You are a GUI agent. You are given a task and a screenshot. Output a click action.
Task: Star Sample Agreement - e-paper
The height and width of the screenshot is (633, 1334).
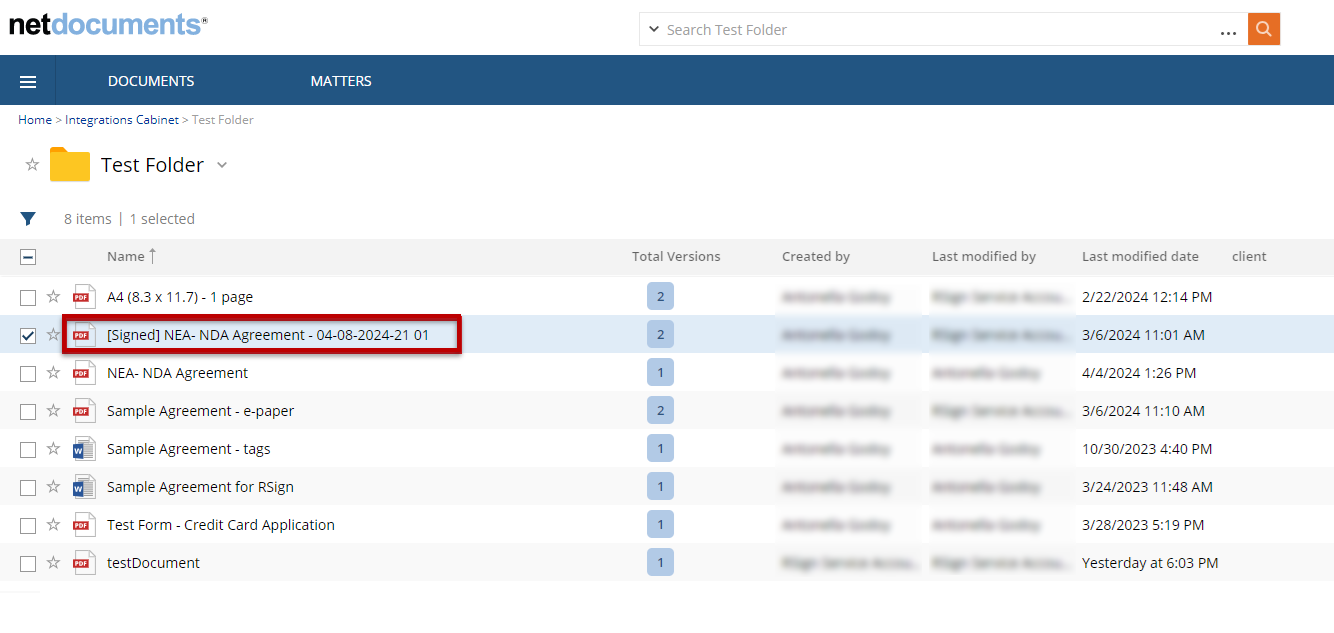pyautogui.click(x=54, y=411)
